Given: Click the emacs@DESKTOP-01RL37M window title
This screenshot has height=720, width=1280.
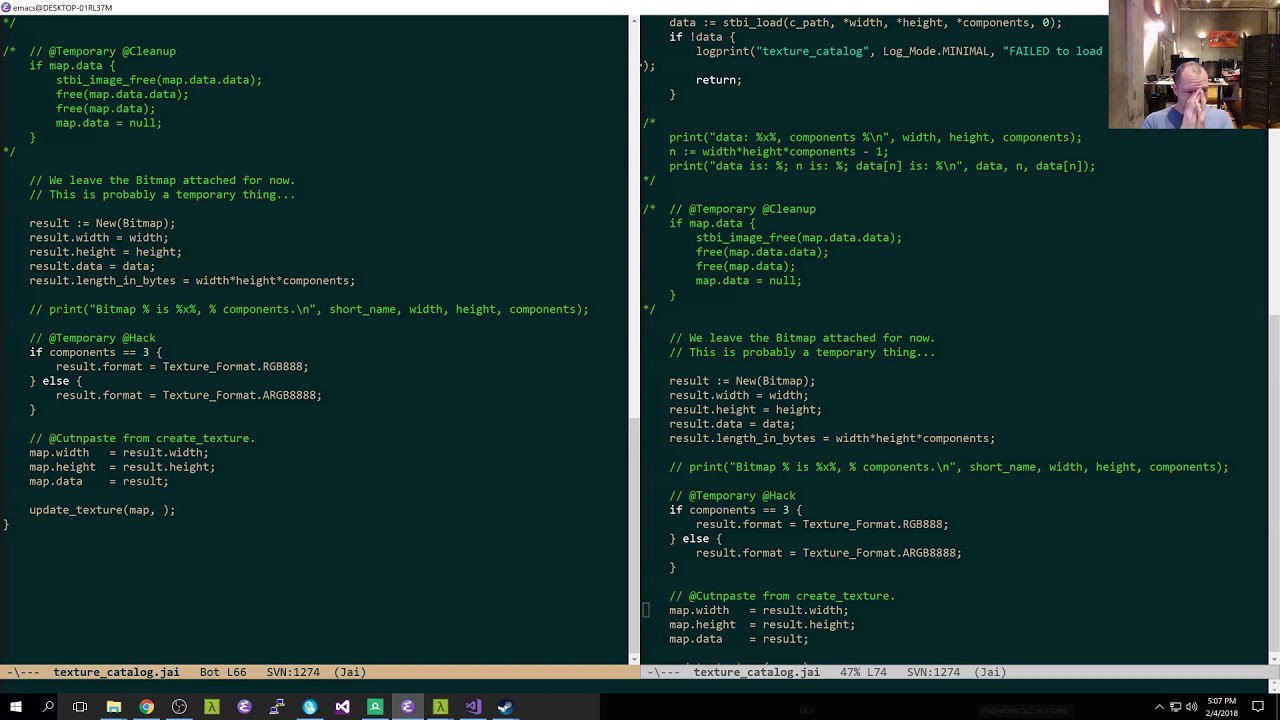Looking at the screenshot, I should (x=62, y=7).
